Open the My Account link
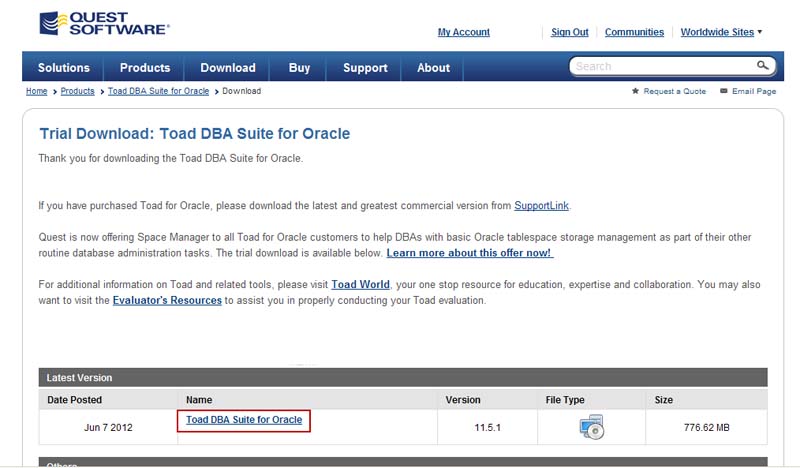800x468 pixels. (x=464, y=32)
